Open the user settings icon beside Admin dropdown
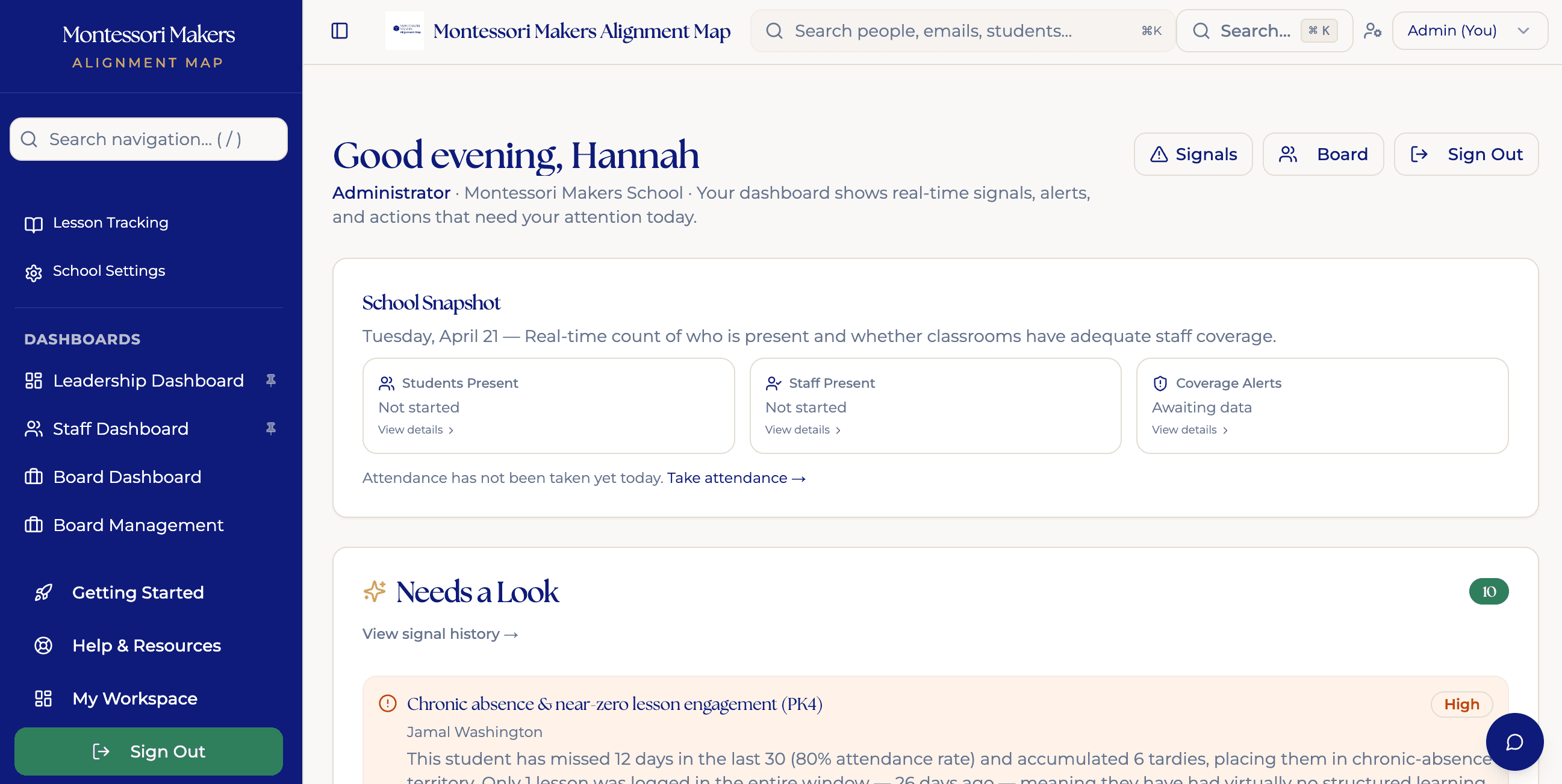The image size is (1562, 784). [1373, 30]
